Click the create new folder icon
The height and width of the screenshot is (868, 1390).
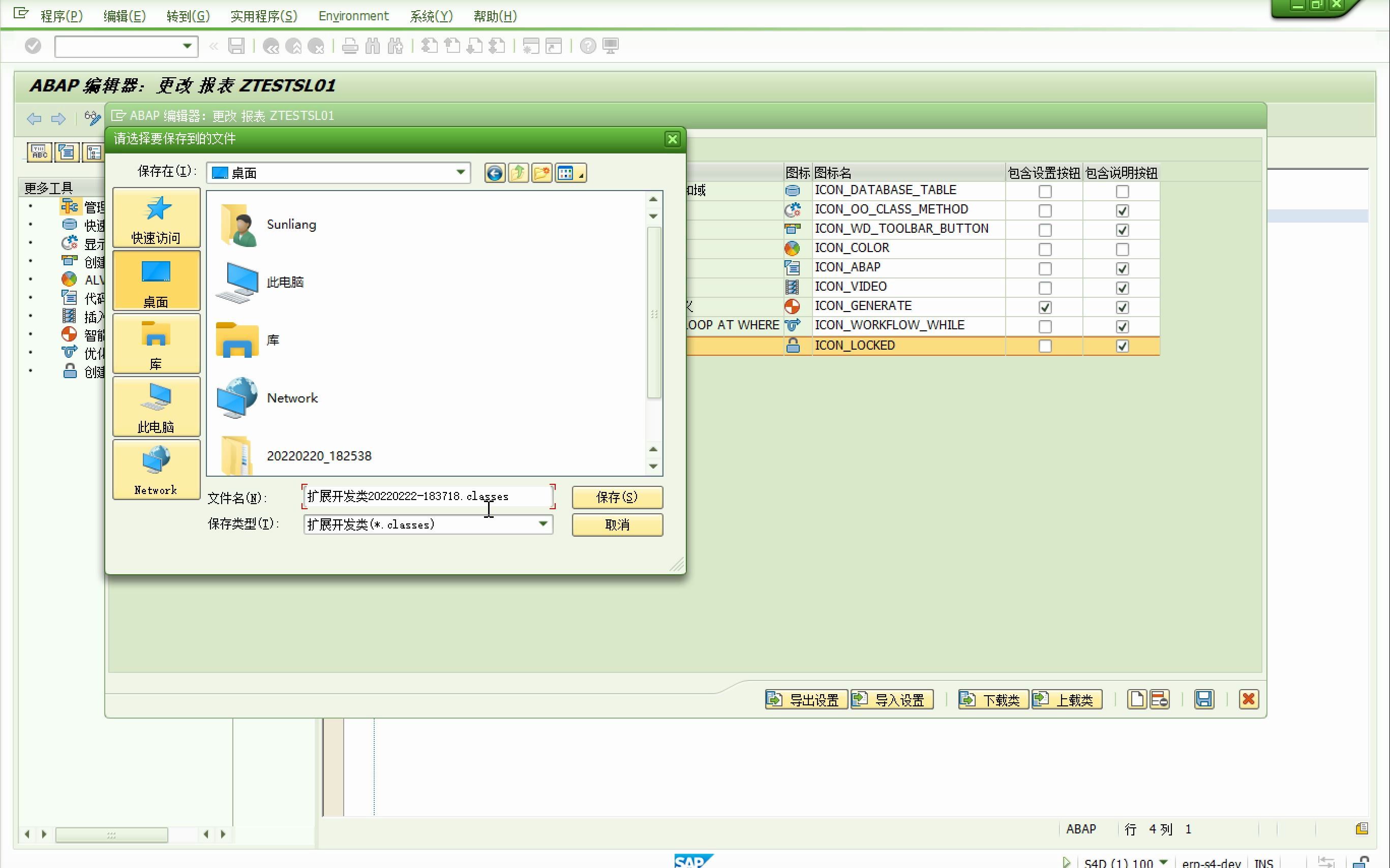click(541, 173)
